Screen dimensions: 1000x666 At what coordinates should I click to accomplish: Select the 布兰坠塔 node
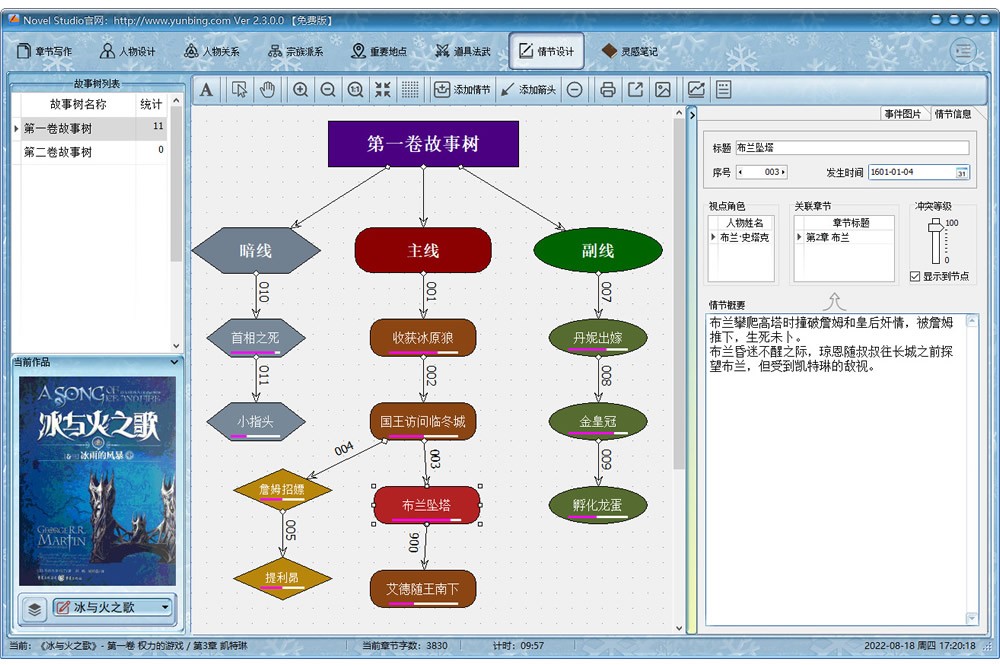tap(427, 505)
